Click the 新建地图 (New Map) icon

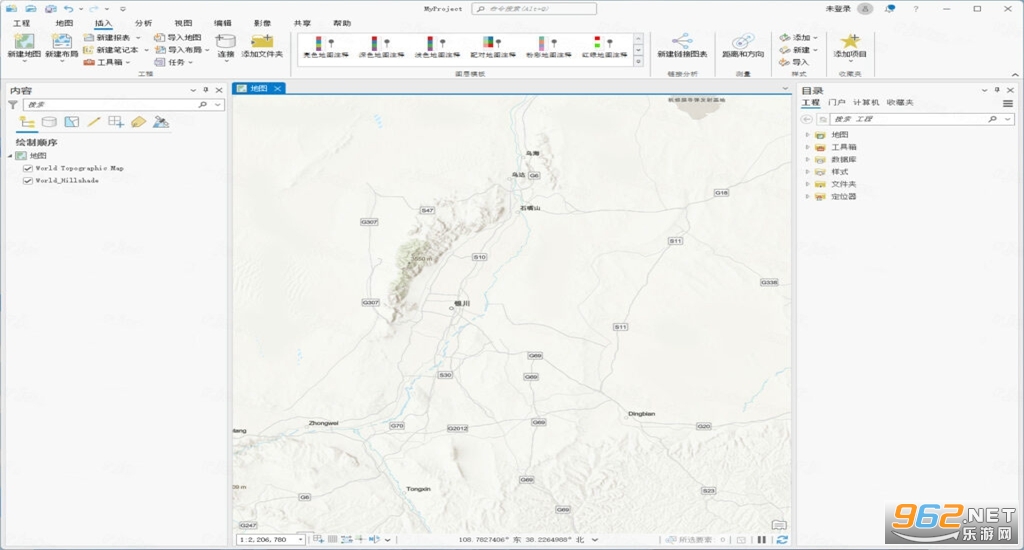24,42
